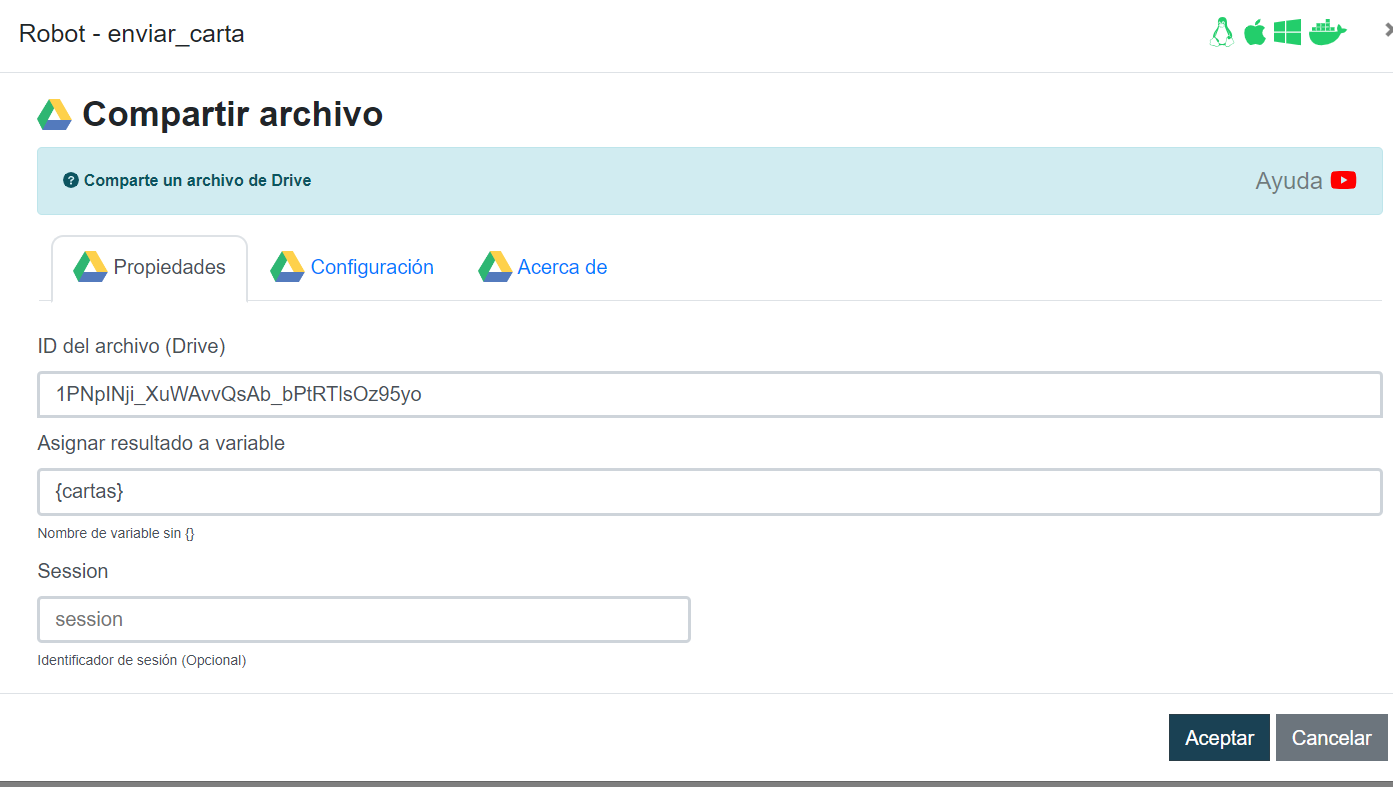Click the Linux penguin icon
This screenshot has width=1393, height=787.
pyautogui.click(x=1221, y=33)
